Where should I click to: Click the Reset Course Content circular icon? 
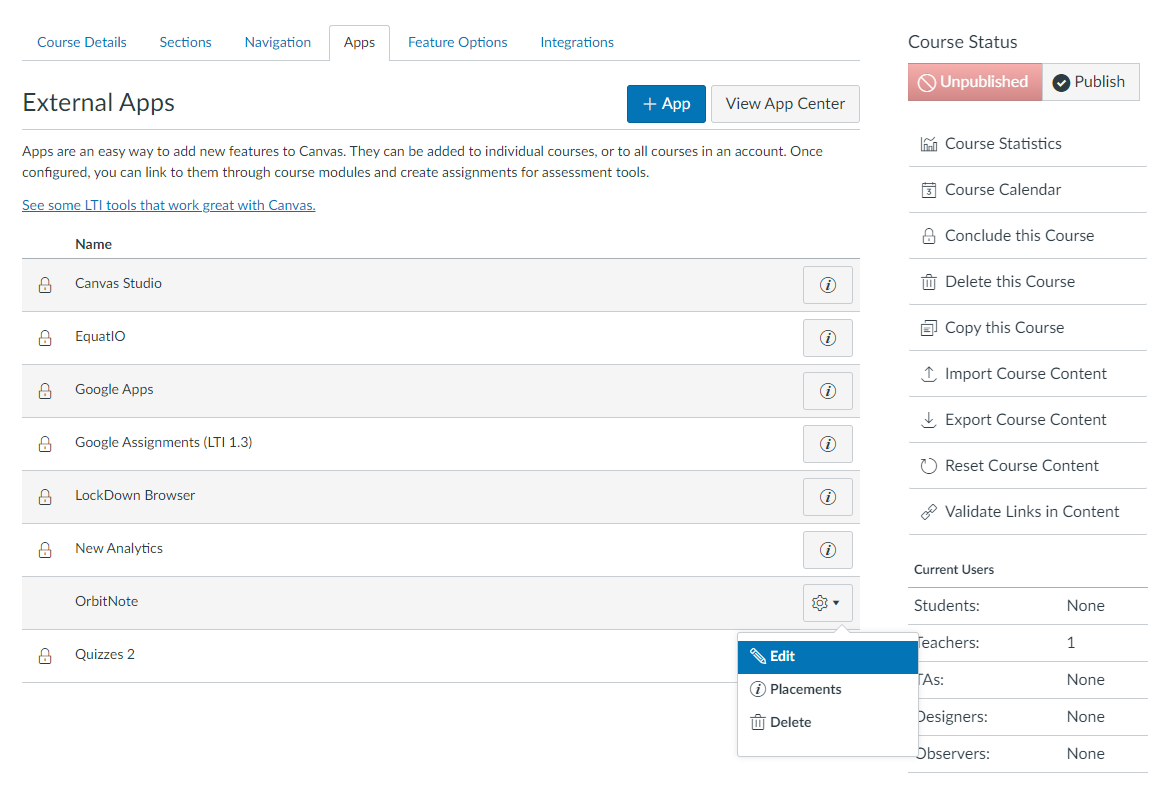(x=929, y=466)
